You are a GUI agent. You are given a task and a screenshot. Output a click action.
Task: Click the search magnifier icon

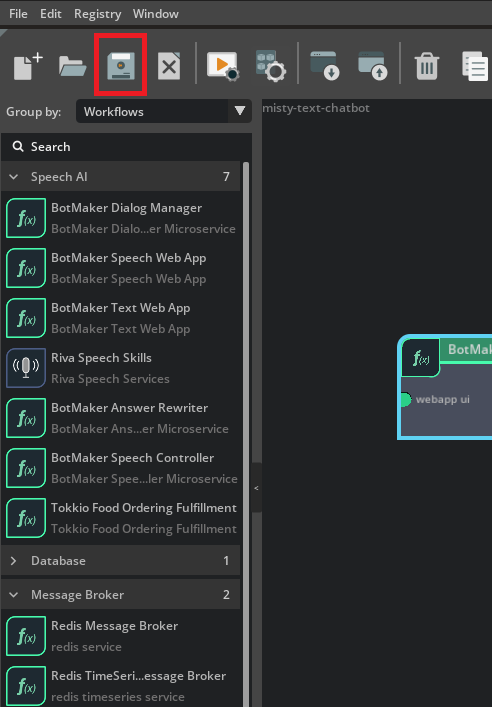(x=18, y=146)
